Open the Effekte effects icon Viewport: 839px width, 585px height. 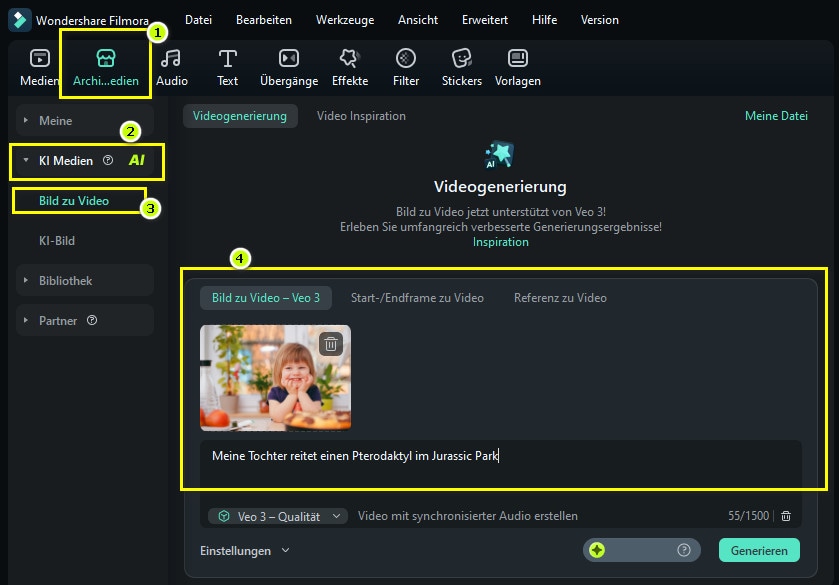[350, 58]
